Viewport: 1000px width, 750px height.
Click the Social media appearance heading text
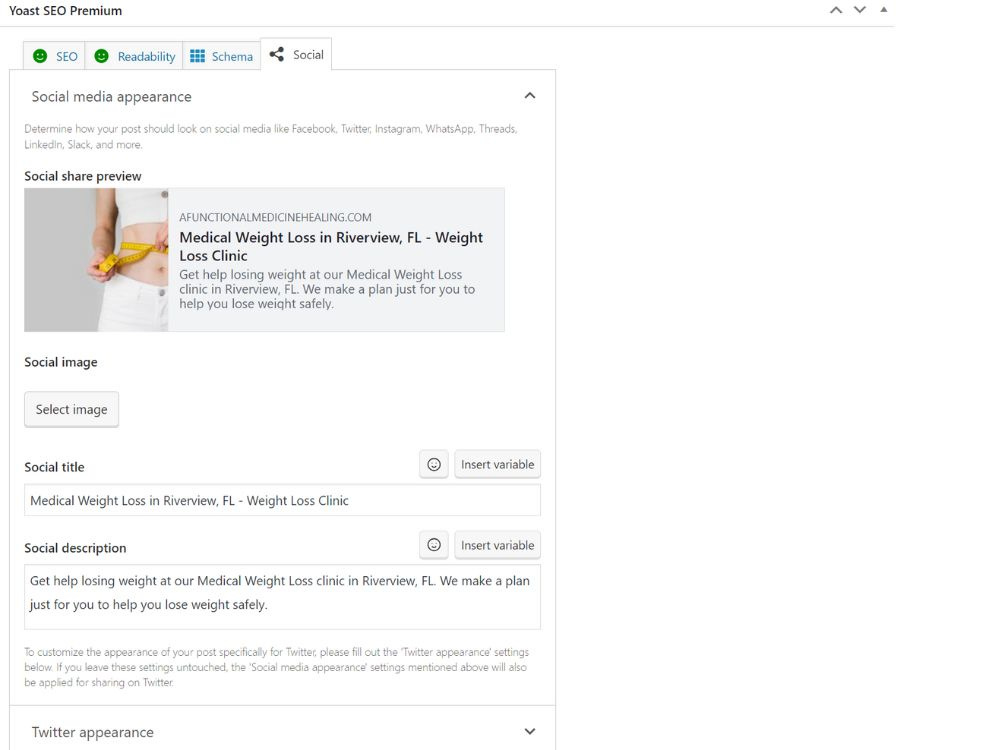coord(112,96)
